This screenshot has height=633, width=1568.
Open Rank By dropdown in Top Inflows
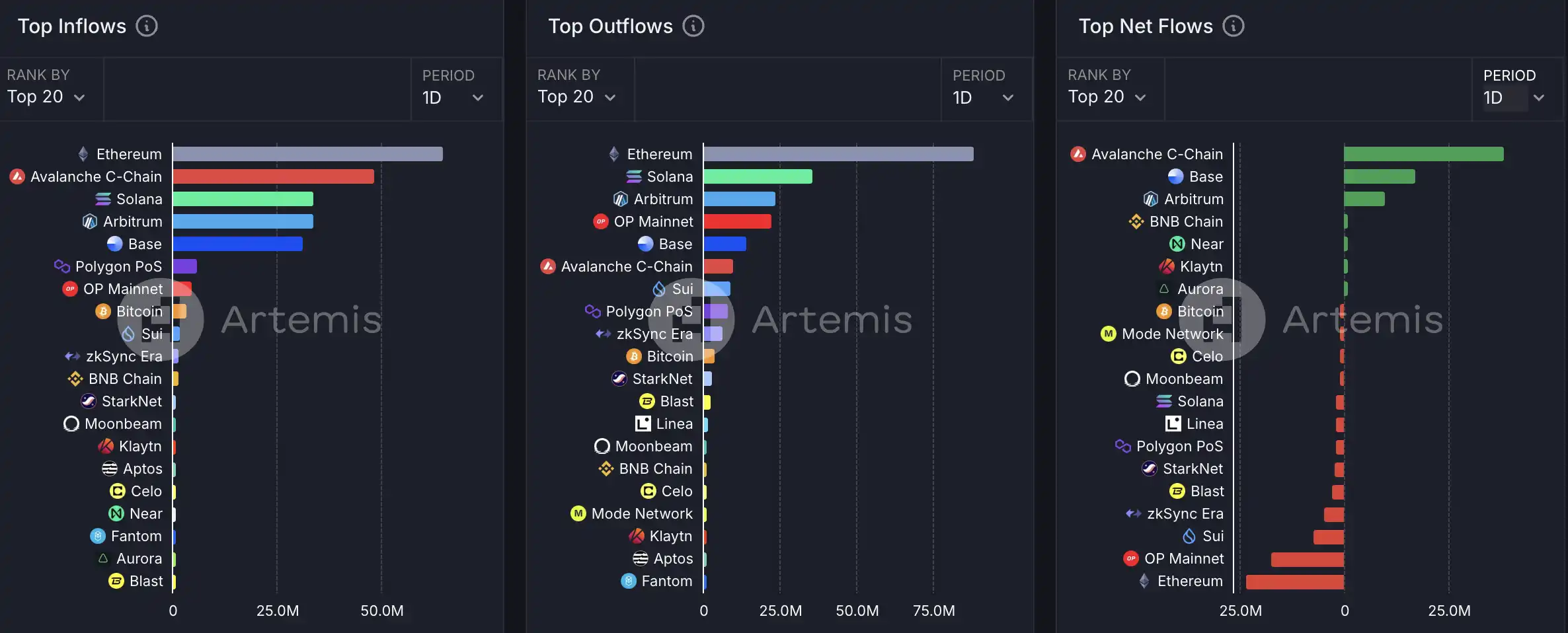click(x=46, y=97)
